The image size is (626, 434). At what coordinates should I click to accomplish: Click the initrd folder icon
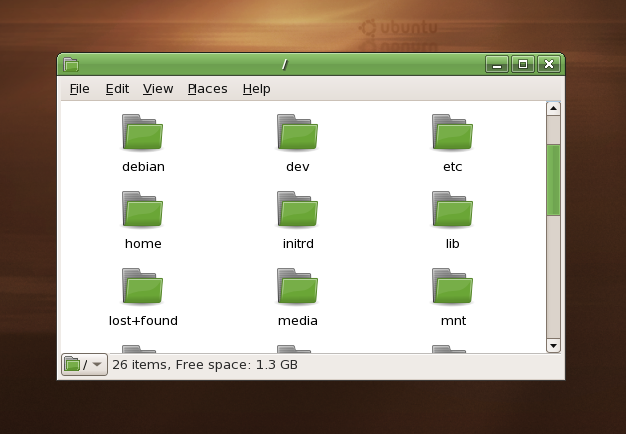297,209
